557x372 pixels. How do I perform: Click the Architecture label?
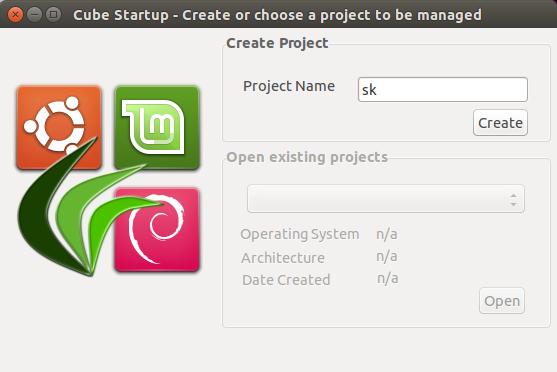283,258
